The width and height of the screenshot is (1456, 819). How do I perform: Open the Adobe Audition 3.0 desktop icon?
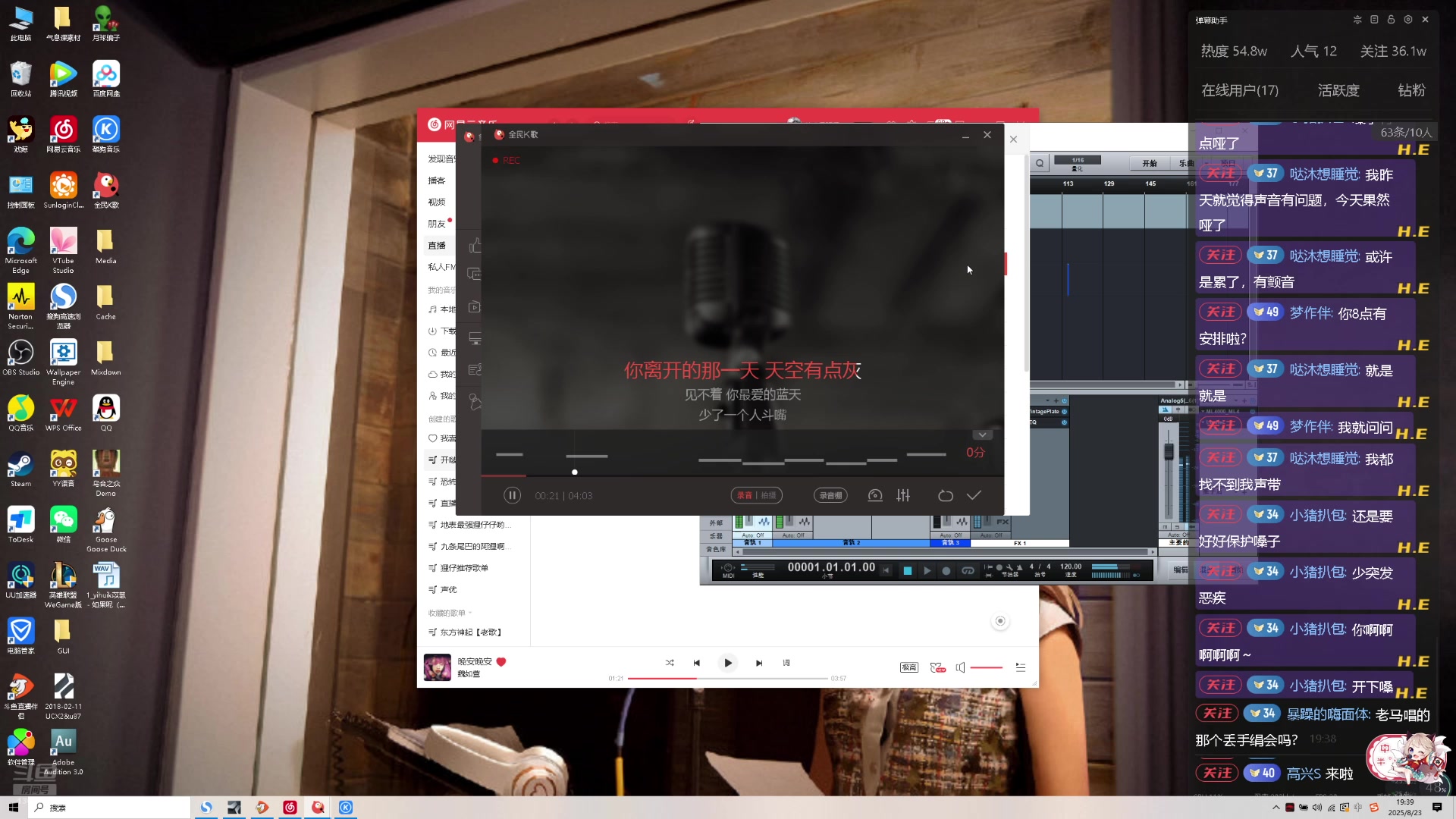point(63,752)
